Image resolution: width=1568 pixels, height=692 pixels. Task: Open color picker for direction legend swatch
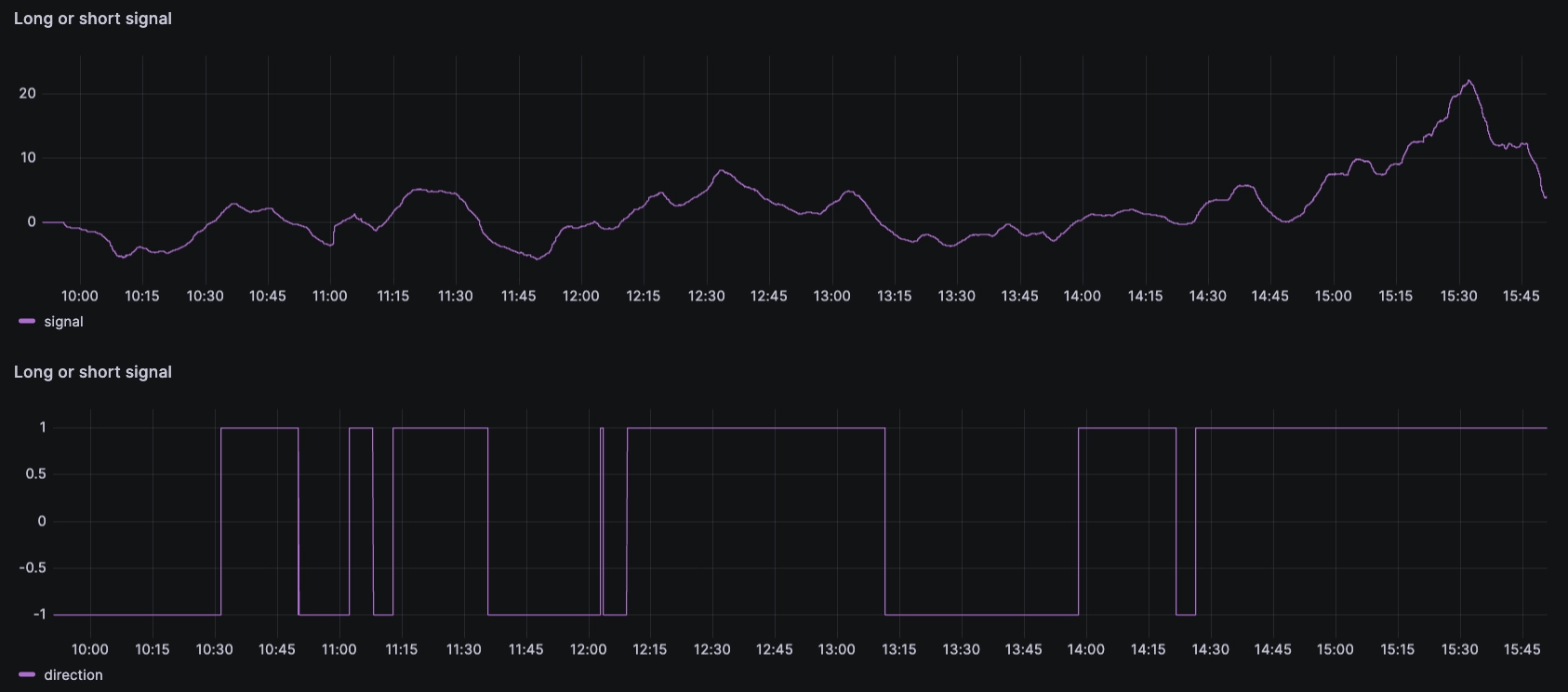point(27,675)
